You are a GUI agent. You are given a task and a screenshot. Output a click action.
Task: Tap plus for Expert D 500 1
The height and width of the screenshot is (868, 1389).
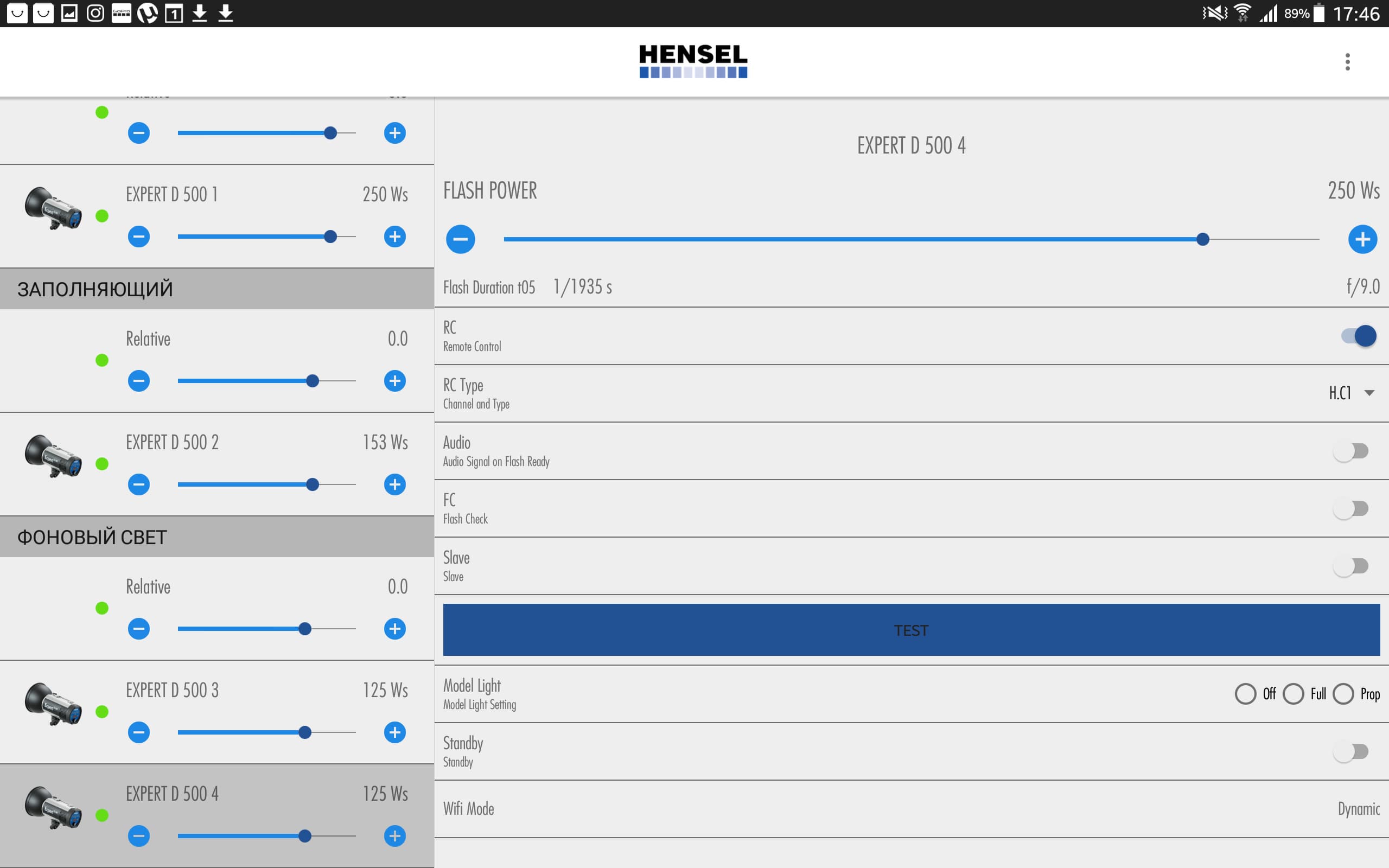tap(394, 237)
